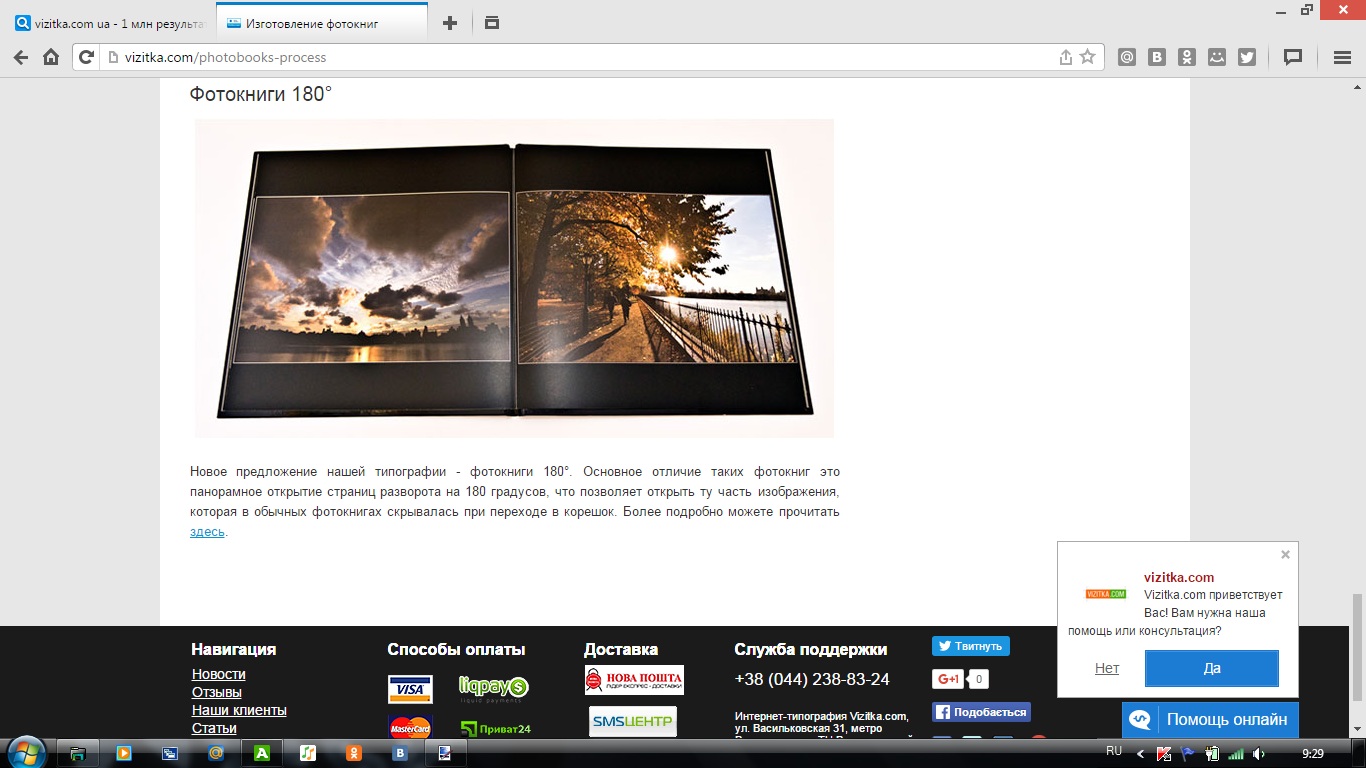Follow the здесь link in the paragraph
The width and height of the screenshot is (1366, 768).
click(207, 532)
